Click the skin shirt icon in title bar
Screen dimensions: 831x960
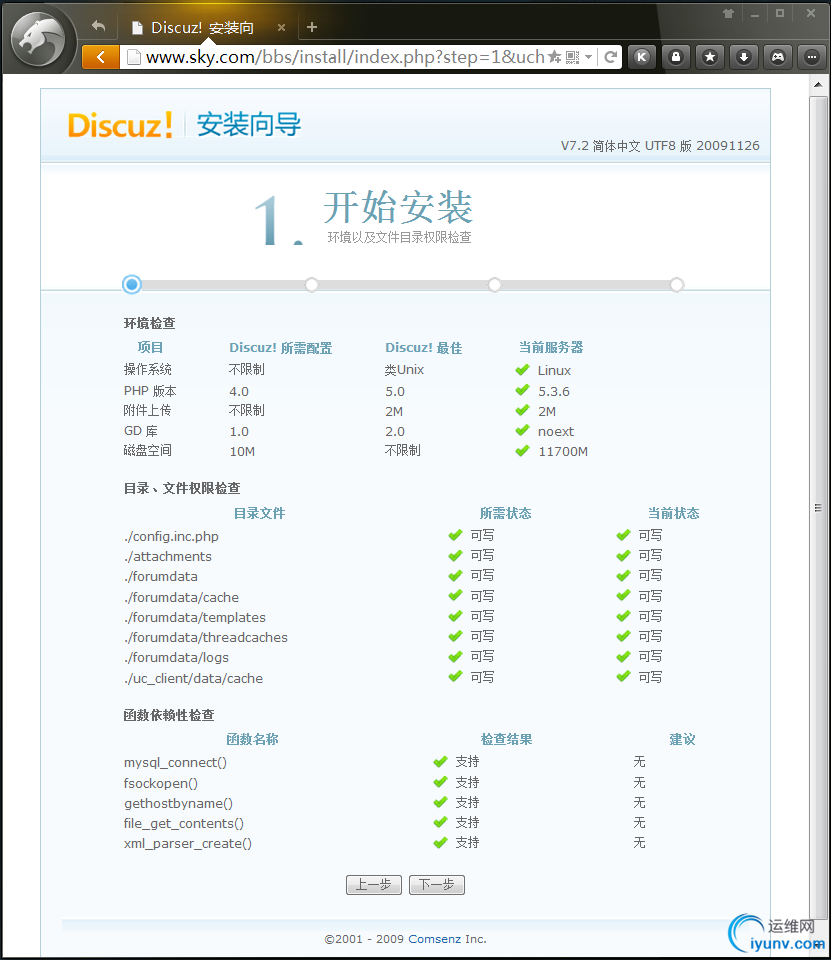pos(729,13)
